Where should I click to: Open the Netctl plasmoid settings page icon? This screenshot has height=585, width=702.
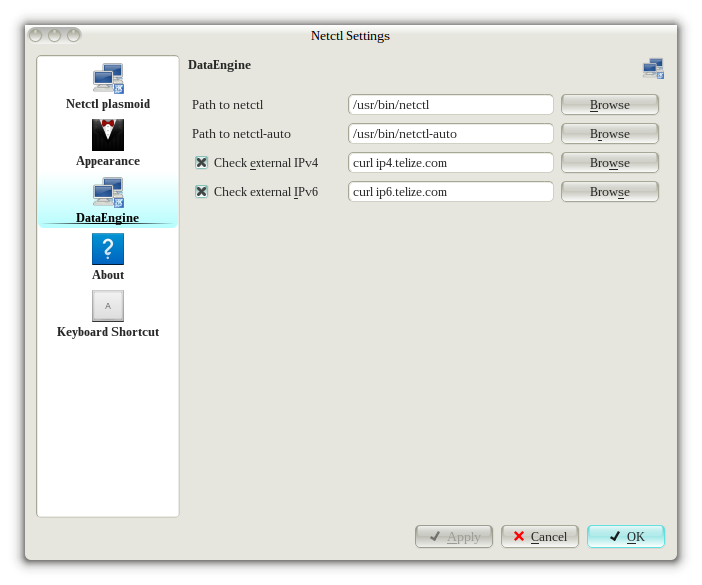pyautogui.click(x=108, y=79)
